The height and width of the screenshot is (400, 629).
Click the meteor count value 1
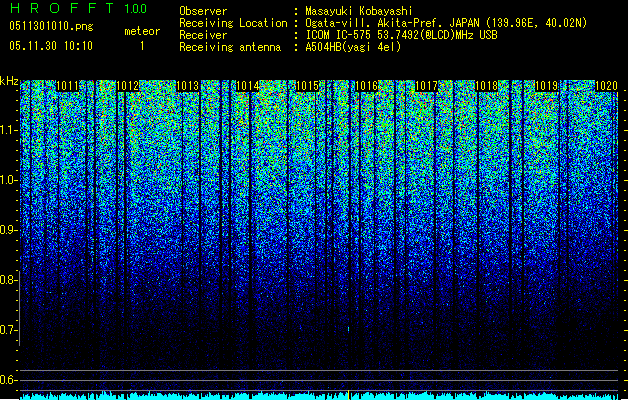142,46
